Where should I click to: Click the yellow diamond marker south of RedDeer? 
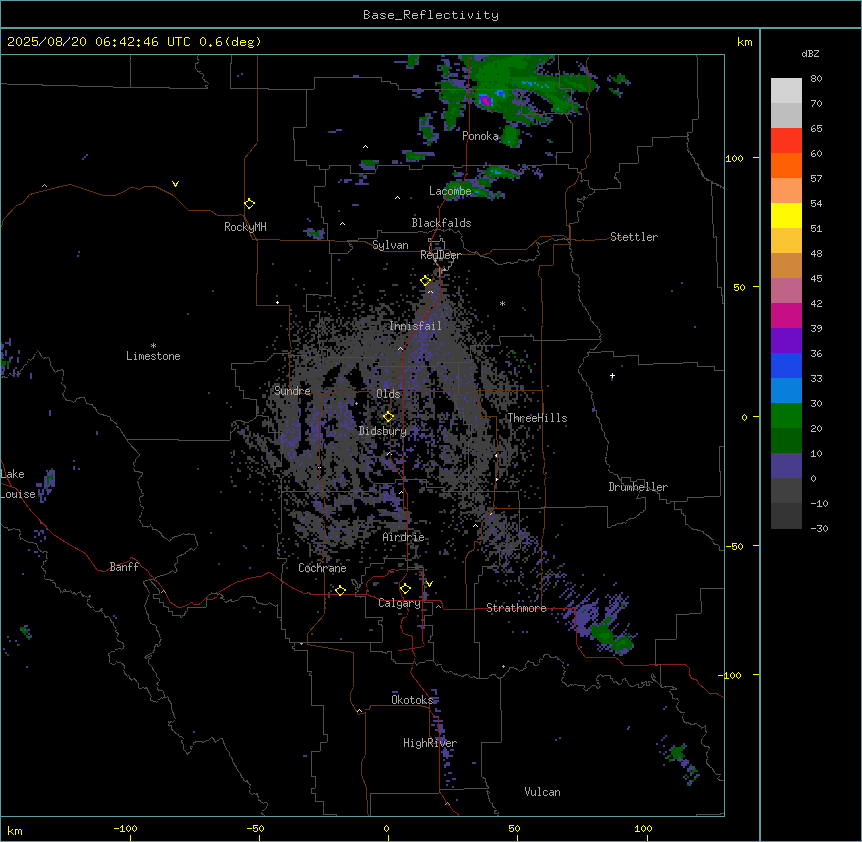[426, 281]
